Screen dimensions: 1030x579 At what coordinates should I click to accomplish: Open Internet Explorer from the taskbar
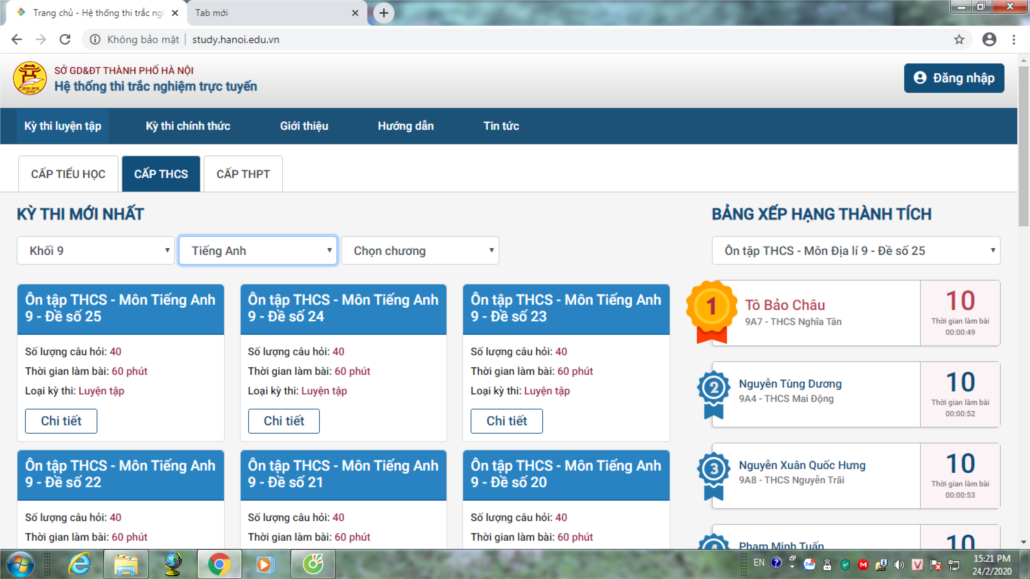point(78,564)
